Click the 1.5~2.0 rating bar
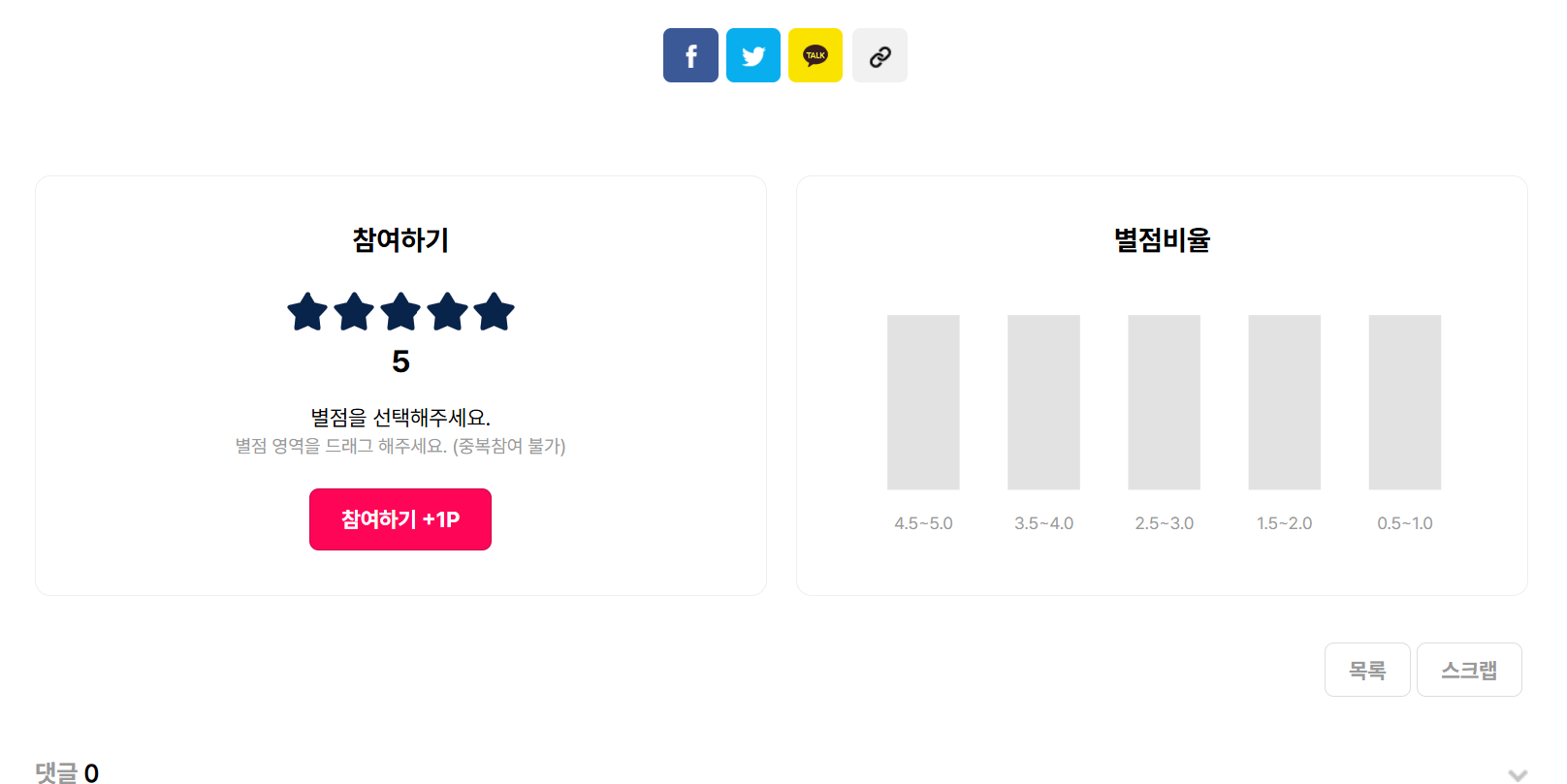The height and width of the screenshot is (784, 1567). tap(1285, 402)
